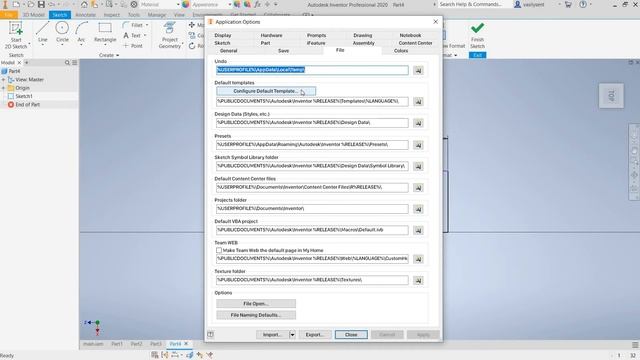640x360 pixels.
Task: Click the Texture folder path field
Action: 312,280
